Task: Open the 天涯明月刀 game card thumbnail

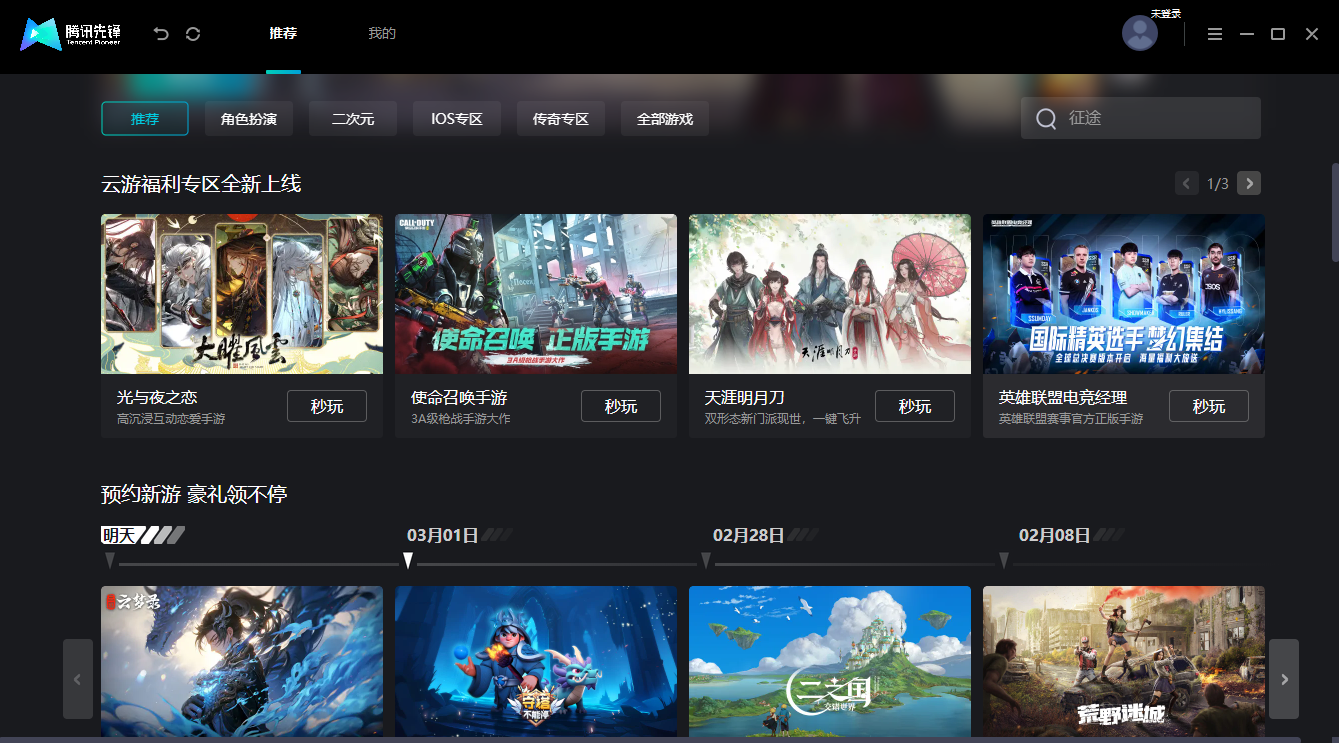Action: click(829, 293)
